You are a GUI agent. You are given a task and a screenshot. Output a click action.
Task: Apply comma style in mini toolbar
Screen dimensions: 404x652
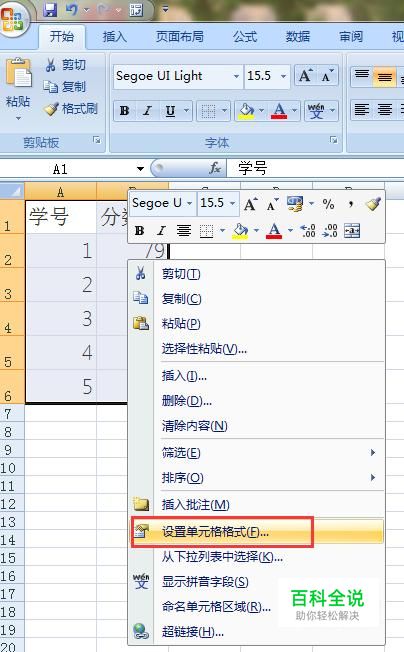pyautogui.click(x=351, y=204)
